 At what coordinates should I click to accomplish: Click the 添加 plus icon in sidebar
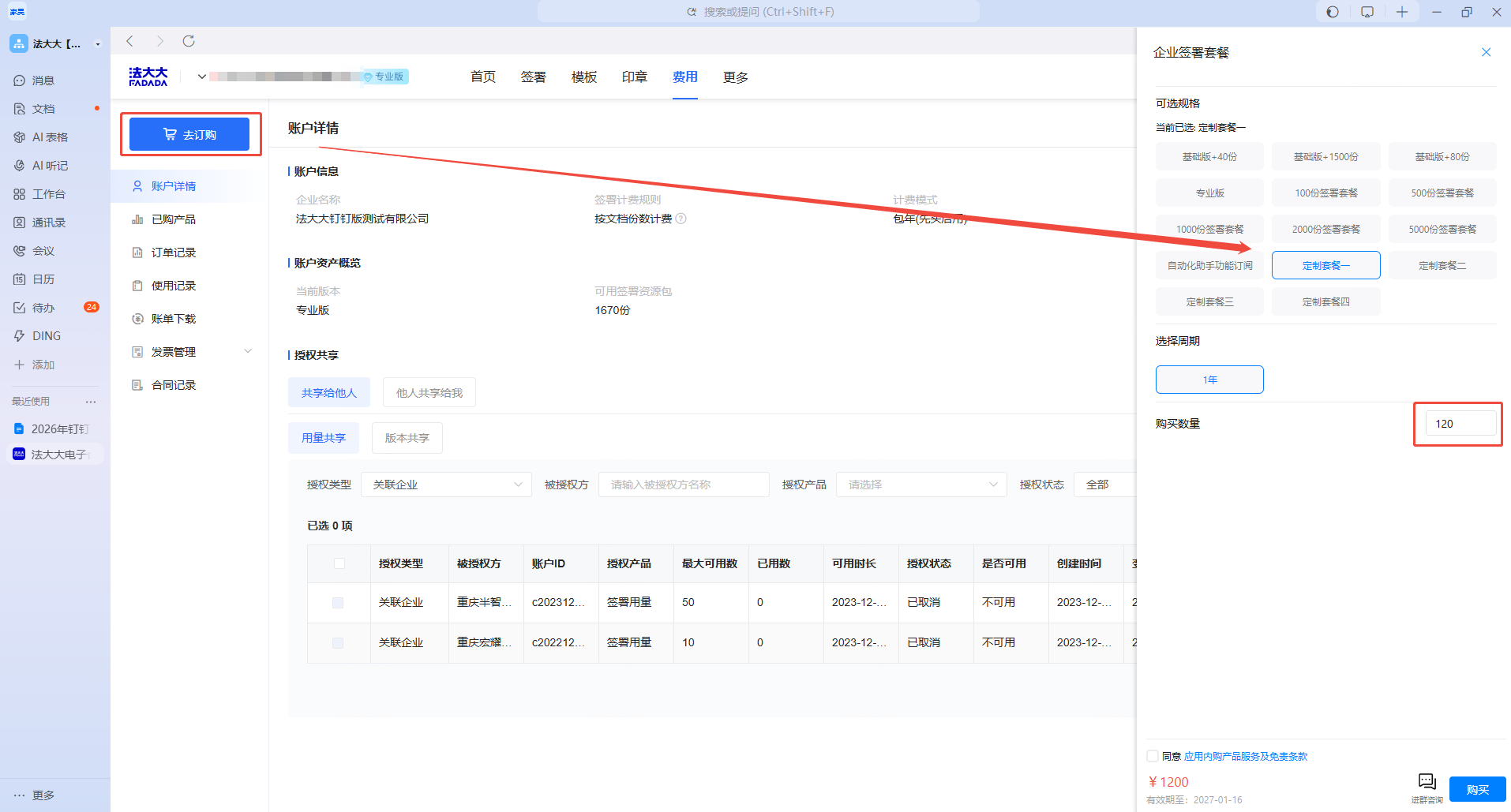pos(20,365)
